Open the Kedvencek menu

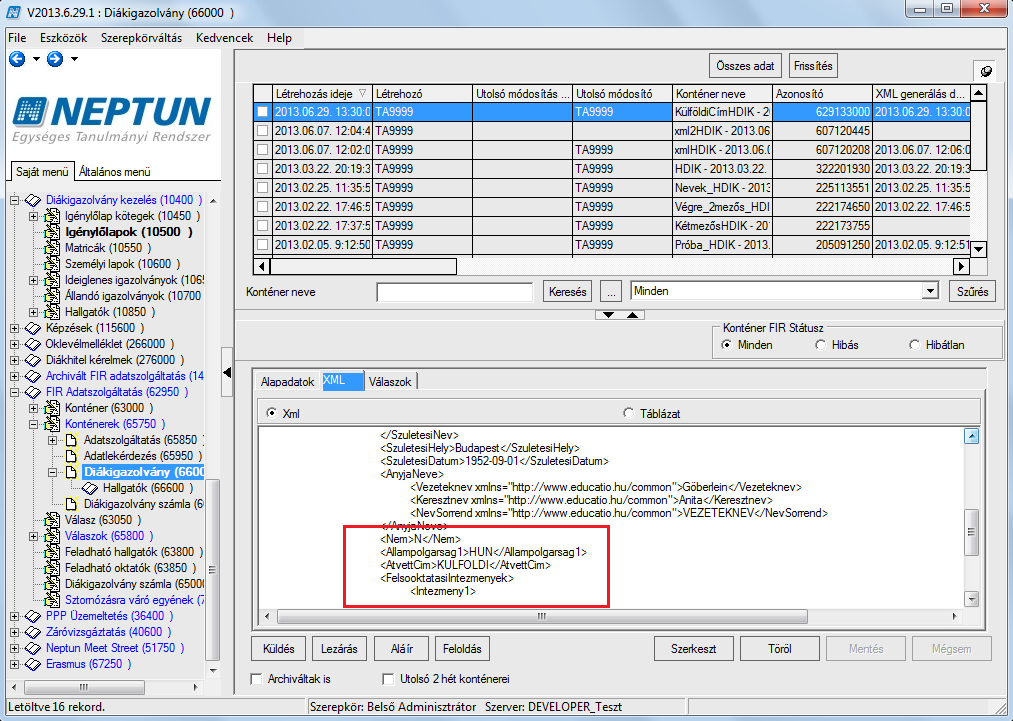pos(224,38)
